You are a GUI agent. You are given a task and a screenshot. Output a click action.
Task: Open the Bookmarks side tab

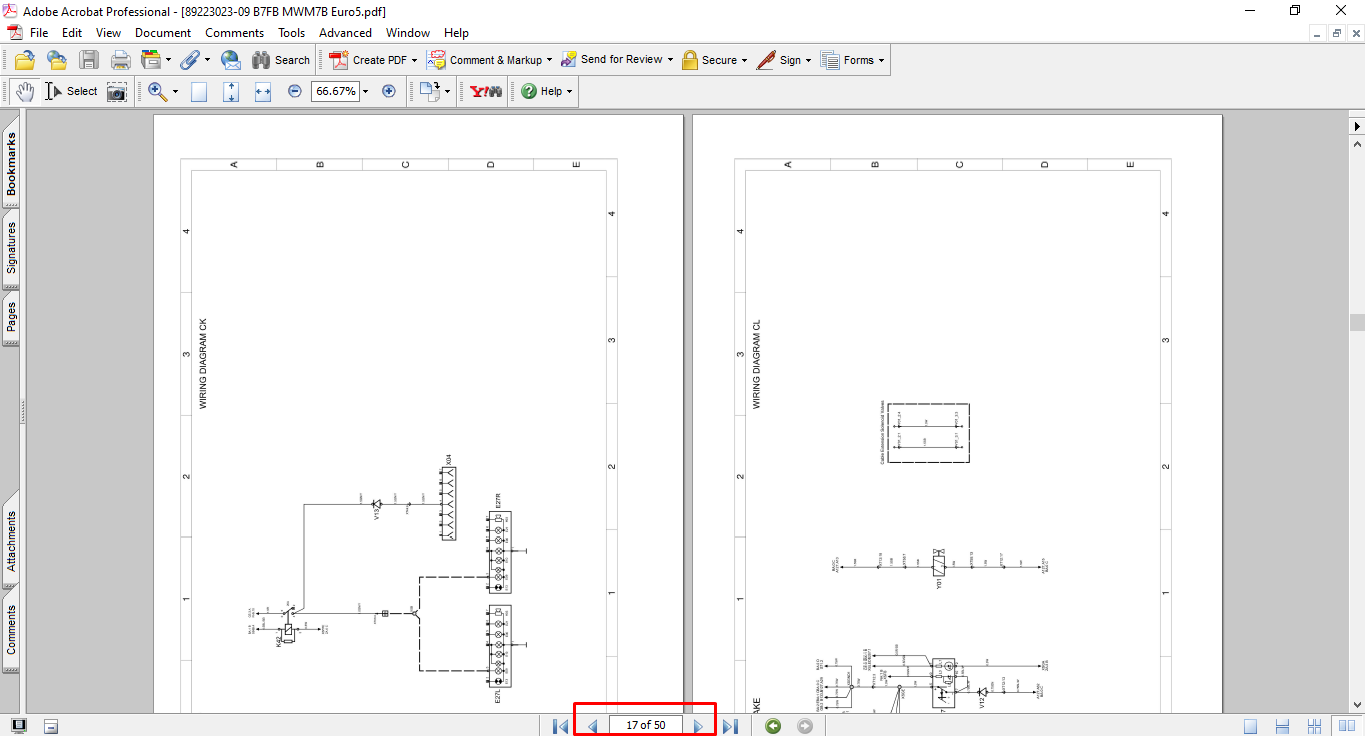(11, 163)
